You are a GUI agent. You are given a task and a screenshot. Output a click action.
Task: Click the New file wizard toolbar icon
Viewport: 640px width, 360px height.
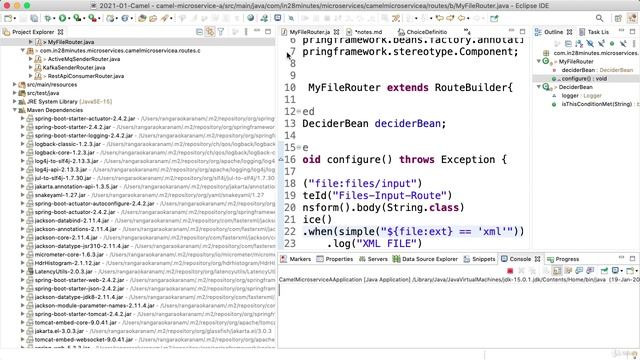point(8,18)
